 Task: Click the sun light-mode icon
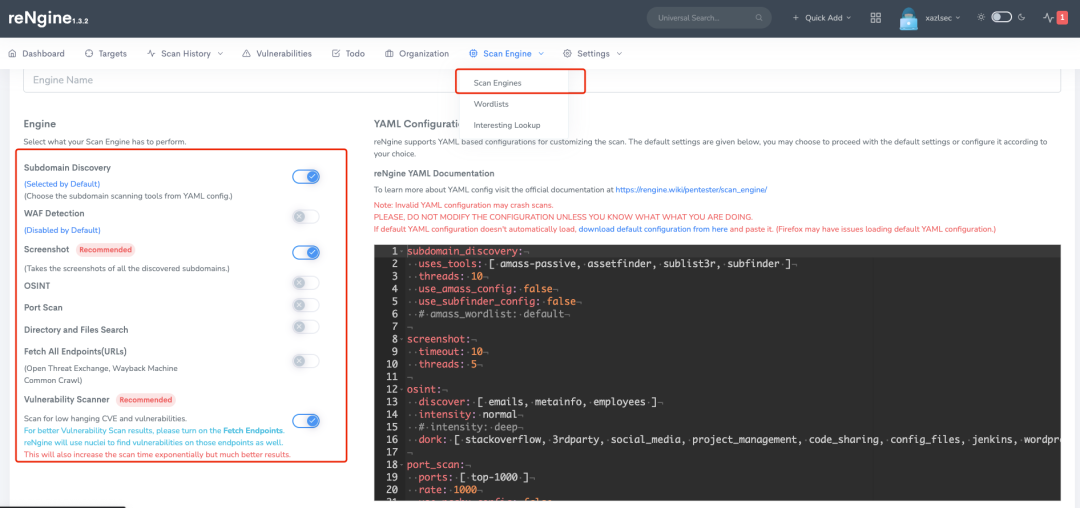click(982, 17)
